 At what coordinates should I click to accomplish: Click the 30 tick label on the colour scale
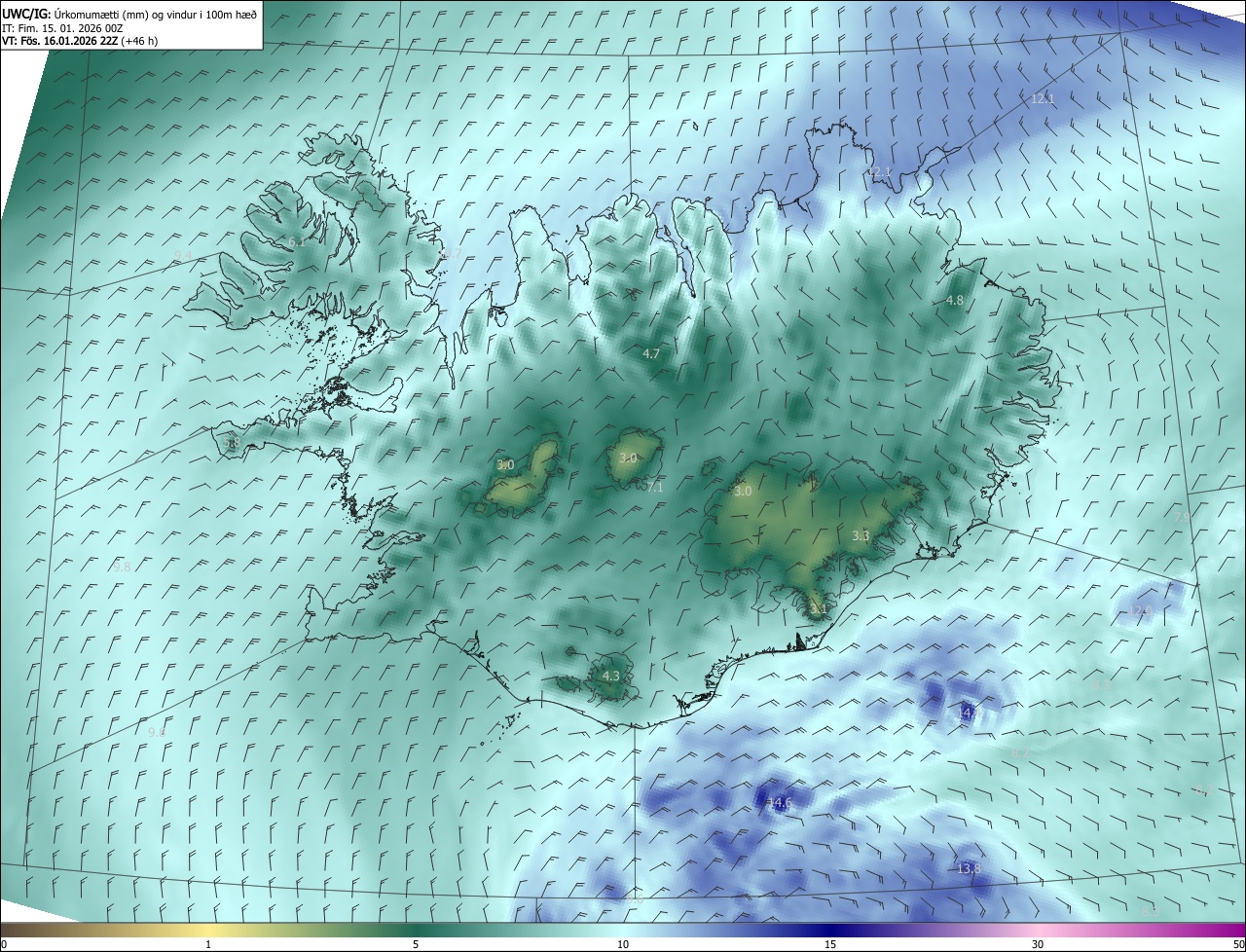(x=1038, y=944)
